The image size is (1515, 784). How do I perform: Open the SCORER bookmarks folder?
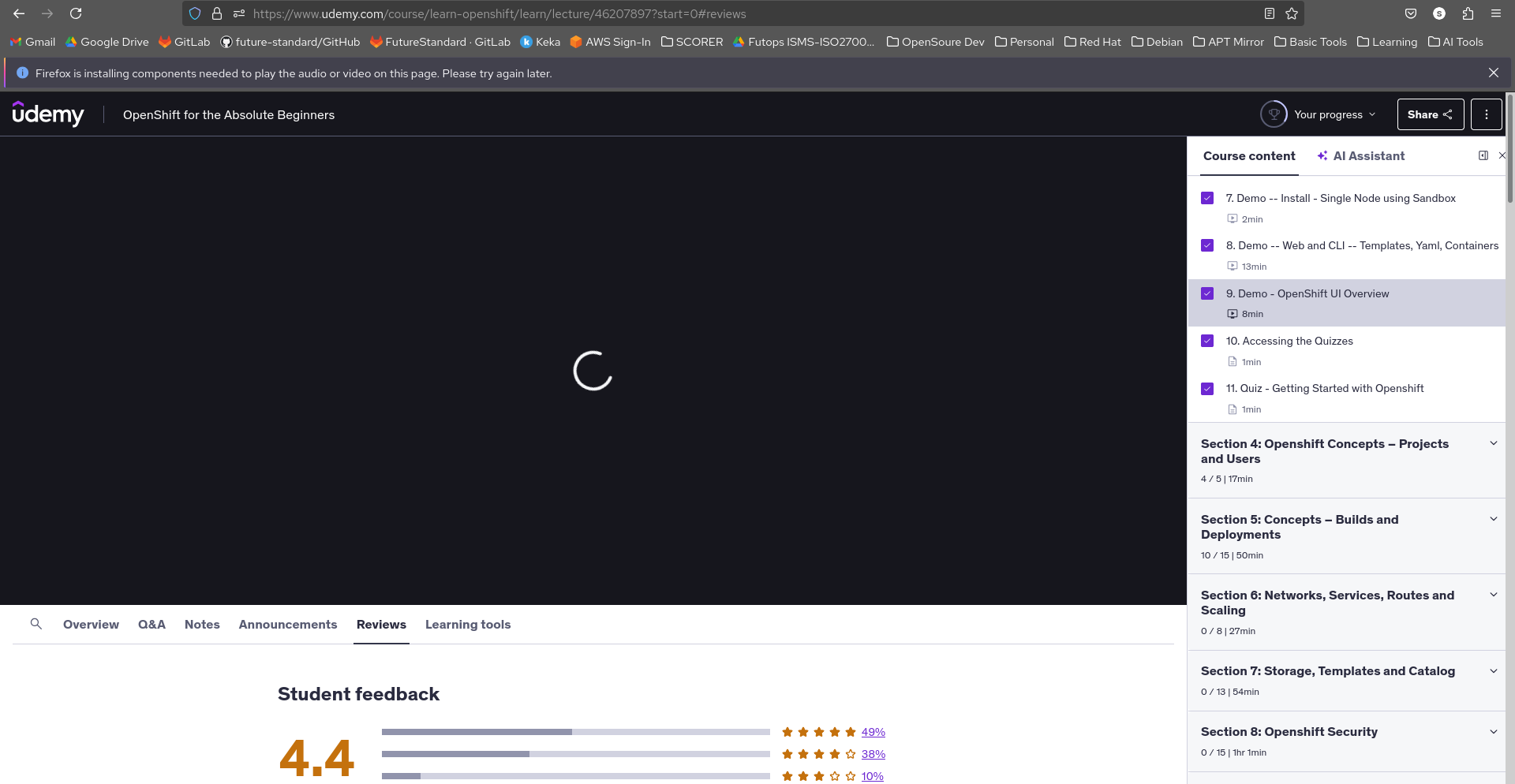692,42
